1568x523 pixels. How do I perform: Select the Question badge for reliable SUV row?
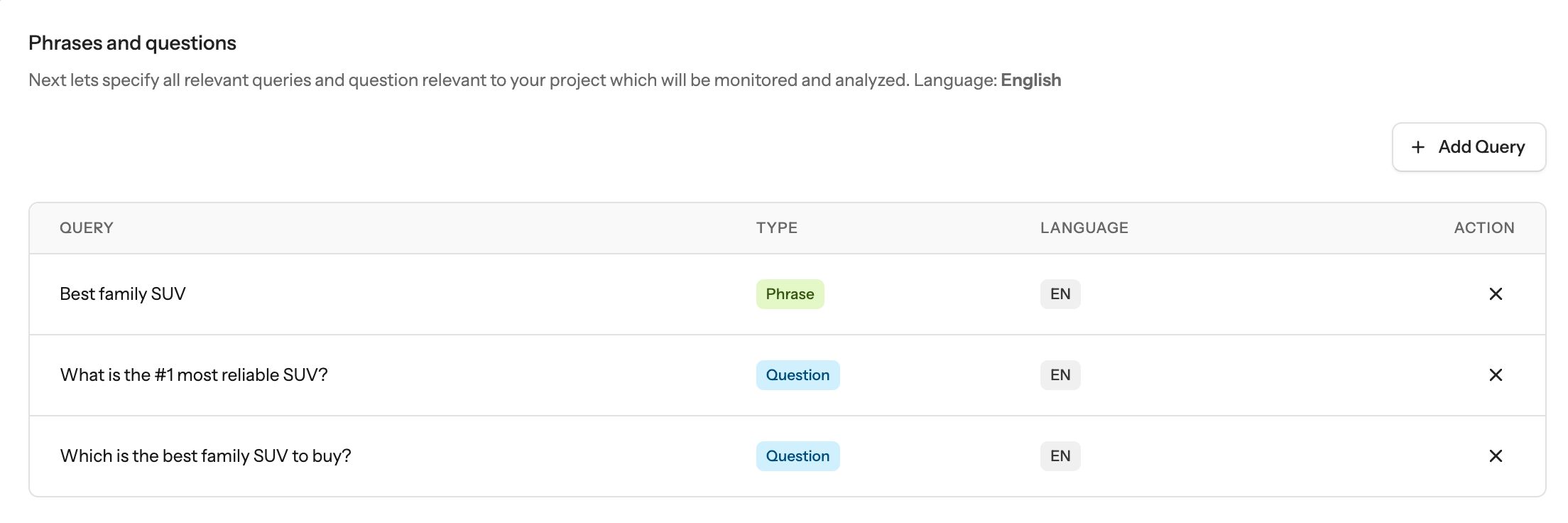coord(797,375)
